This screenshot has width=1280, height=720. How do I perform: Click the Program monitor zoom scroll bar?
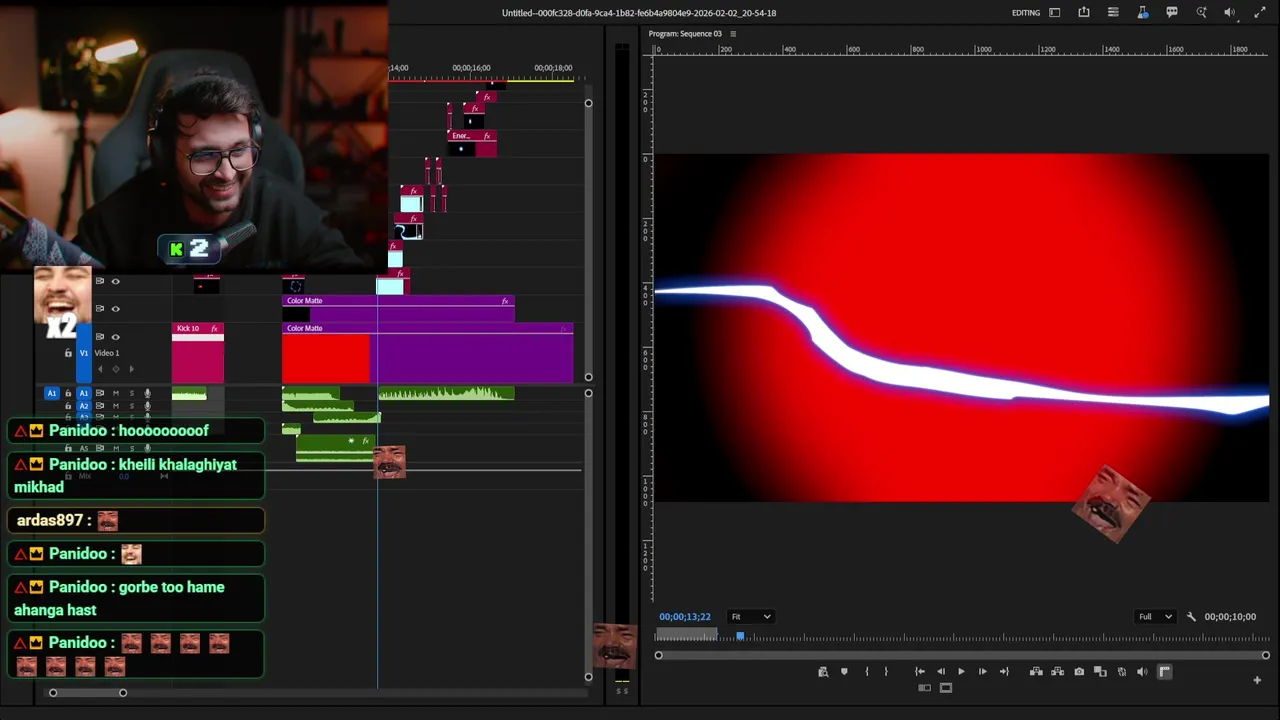[962, 655]
